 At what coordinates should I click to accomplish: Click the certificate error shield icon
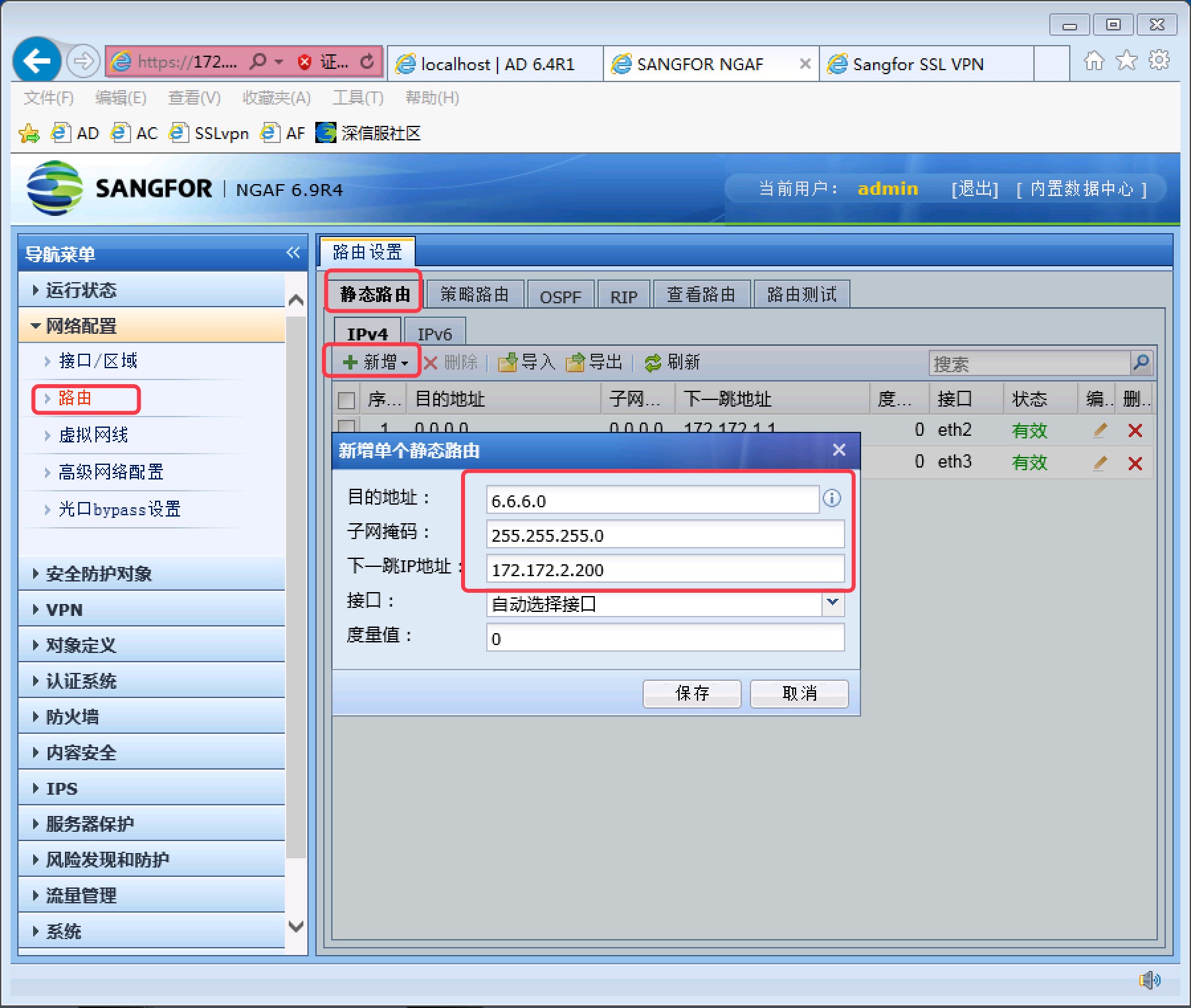pos(305,62)
